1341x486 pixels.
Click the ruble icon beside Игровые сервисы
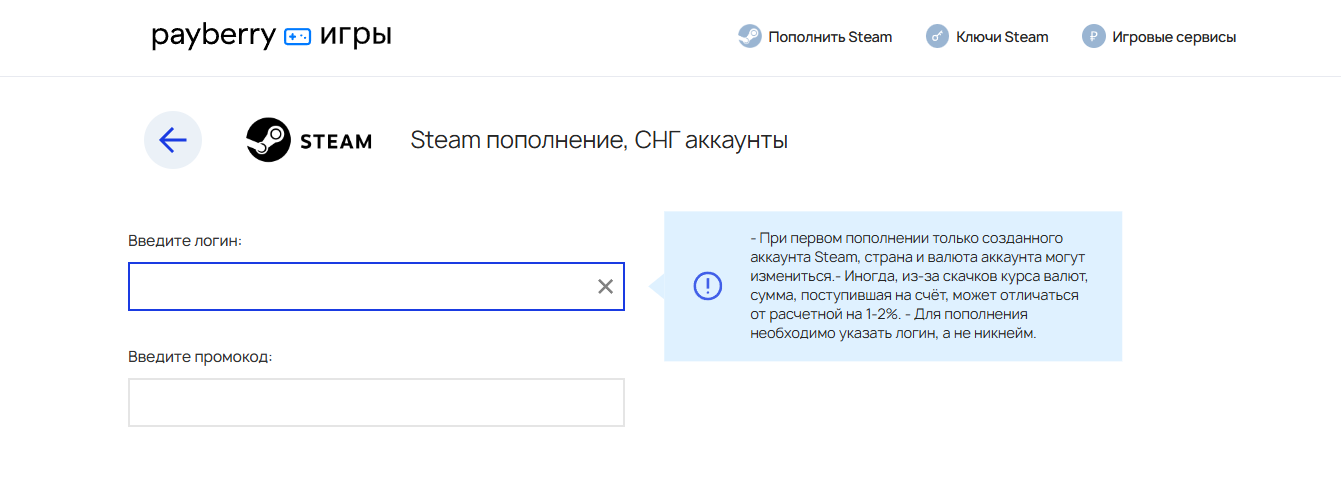pos(1093,37)
